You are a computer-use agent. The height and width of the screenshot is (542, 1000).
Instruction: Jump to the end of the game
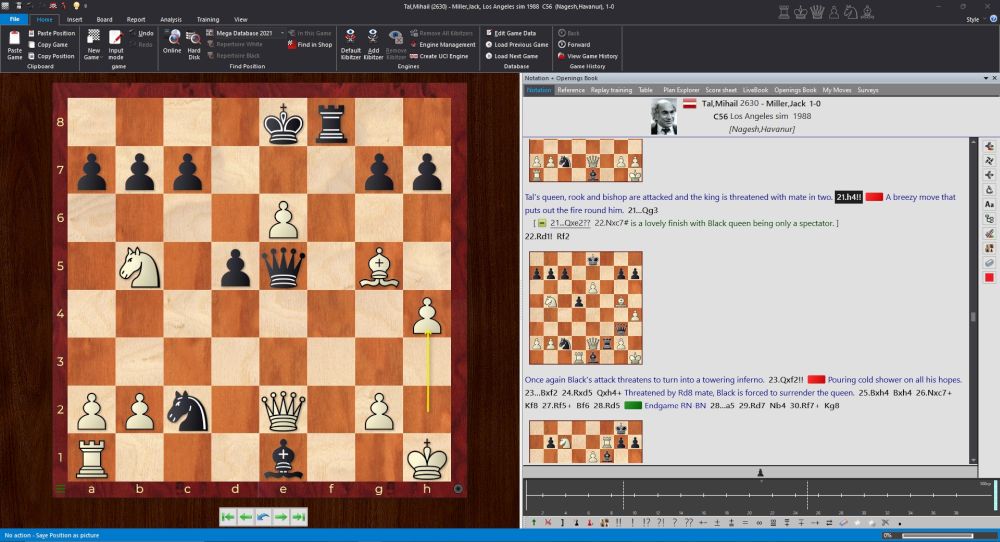pyautogui.click(x=299, y=517)
